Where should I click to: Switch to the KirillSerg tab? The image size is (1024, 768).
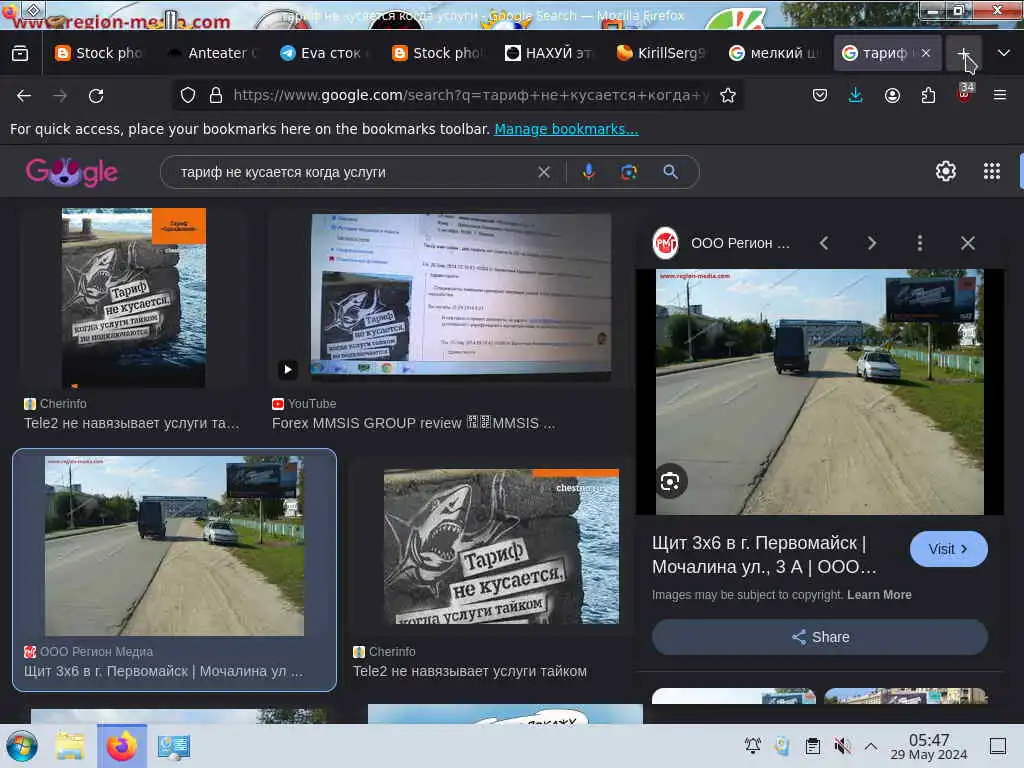[x=662, y=54]
